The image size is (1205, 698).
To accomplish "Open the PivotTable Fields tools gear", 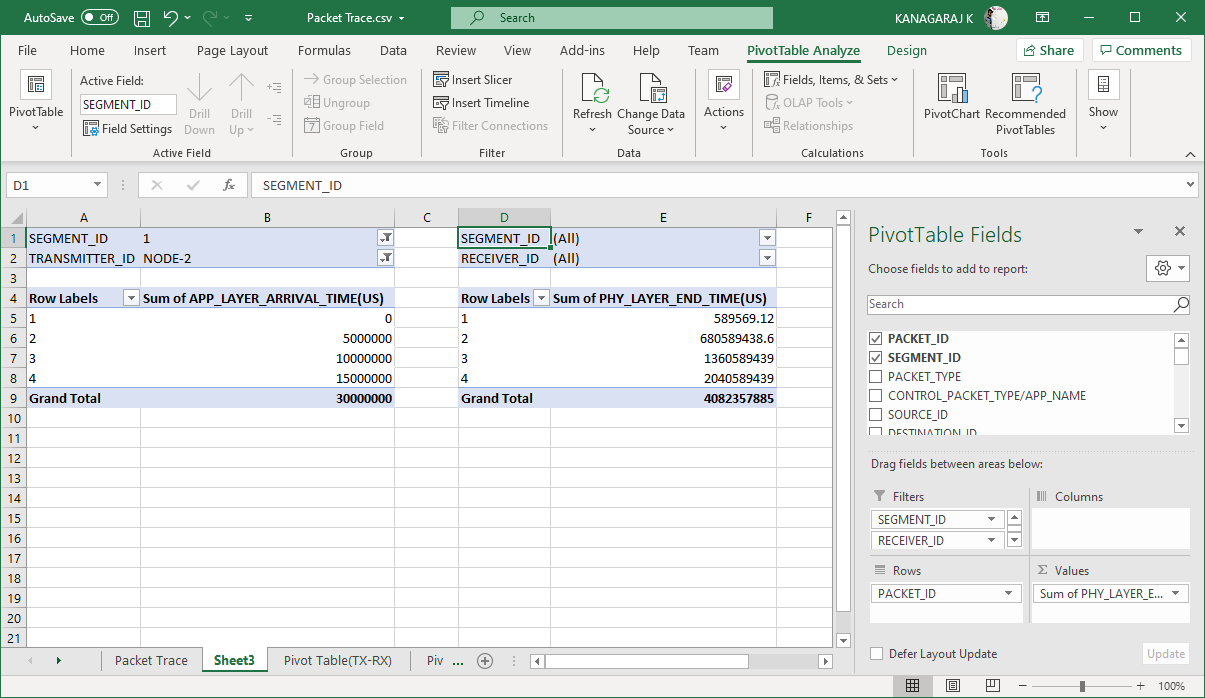I will pyautogui.click(x=1167, y=268).
